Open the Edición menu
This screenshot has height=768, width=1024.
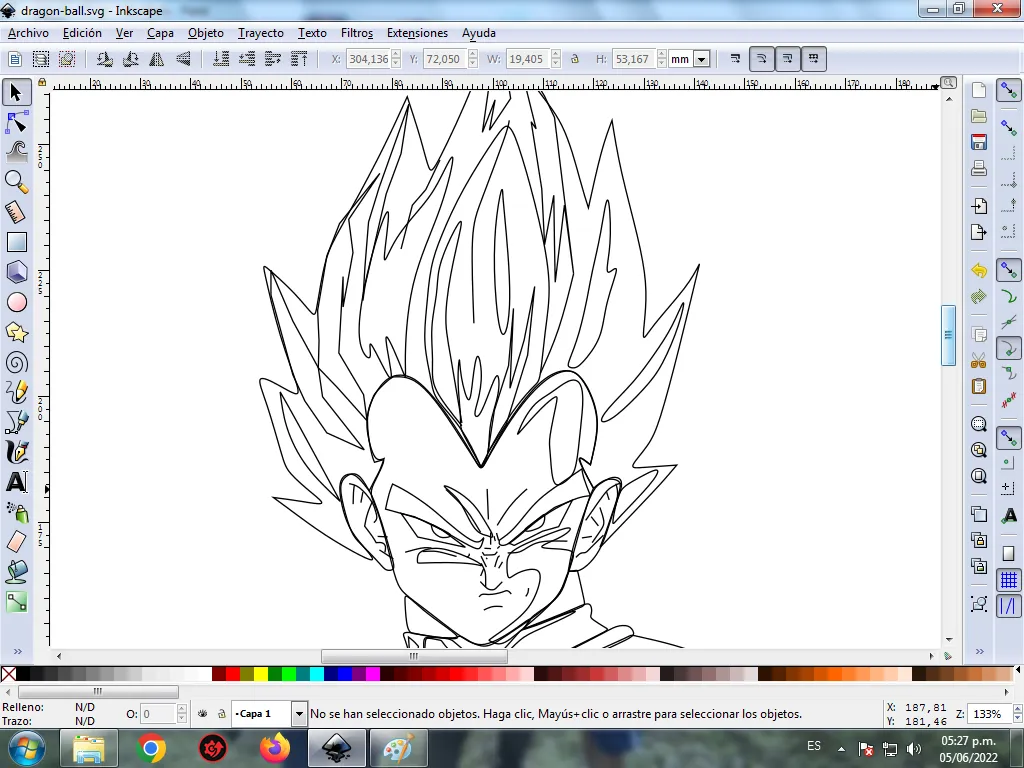pos(82,33)
